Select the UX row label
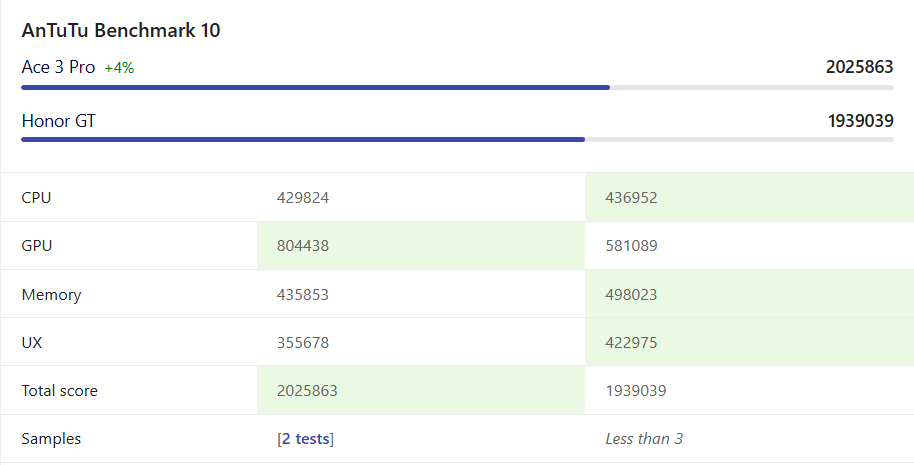 [31, 342]
